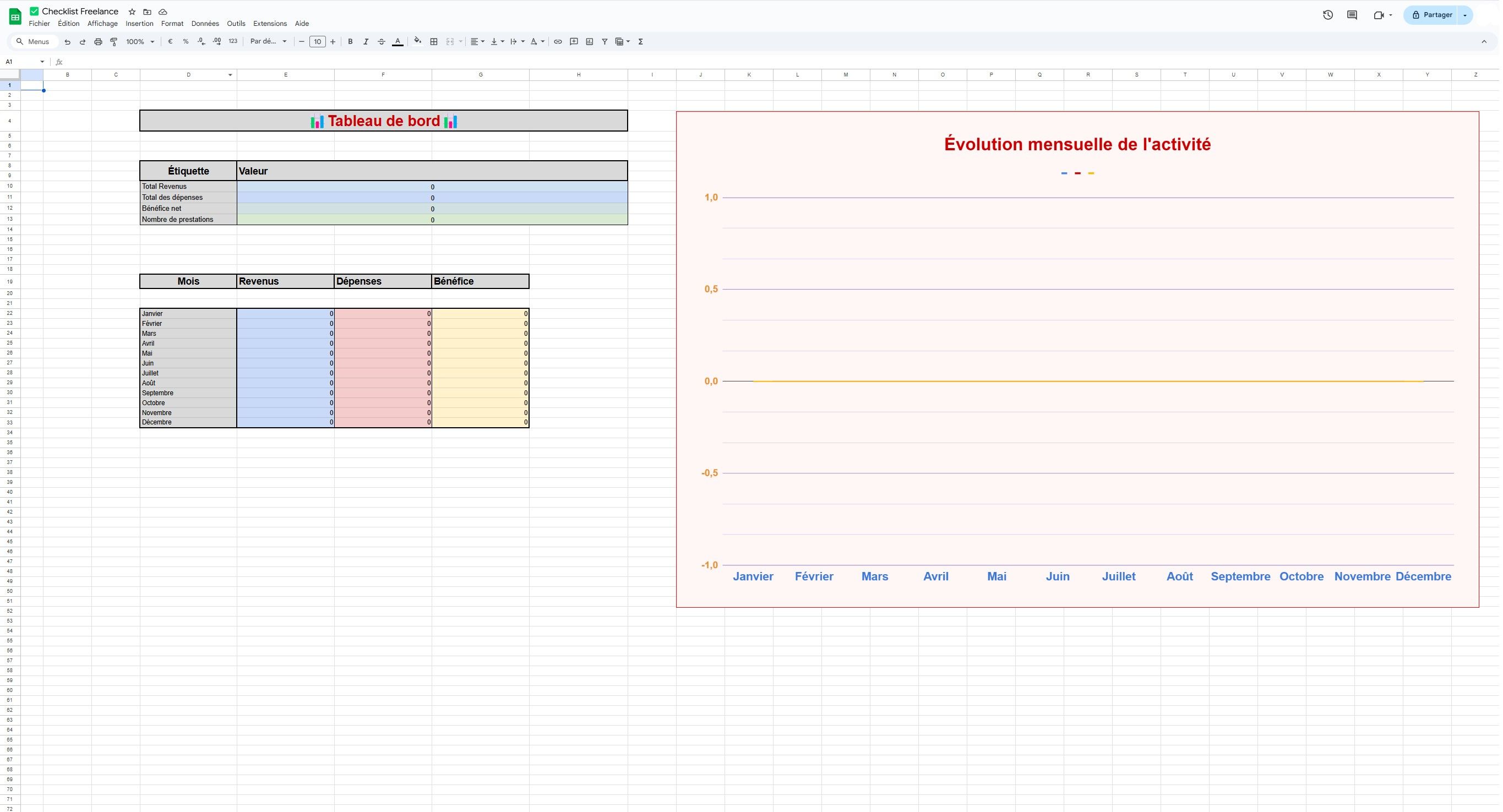Click the Partager button
The image size is (1503, 812).
[1431, 15]
